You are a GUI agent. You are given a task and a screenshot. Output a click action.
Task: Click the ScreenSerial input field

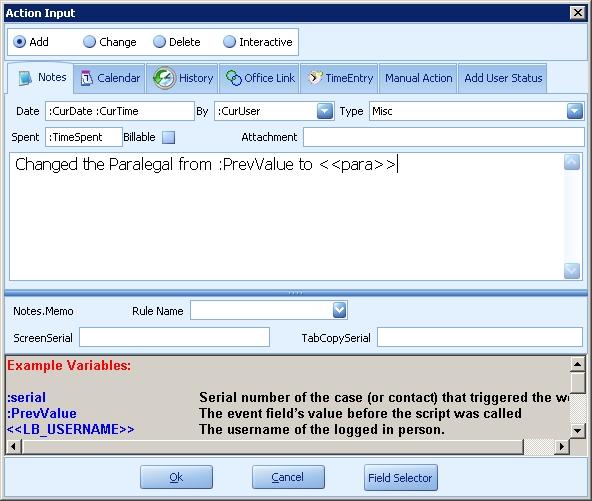click(174, 337)
